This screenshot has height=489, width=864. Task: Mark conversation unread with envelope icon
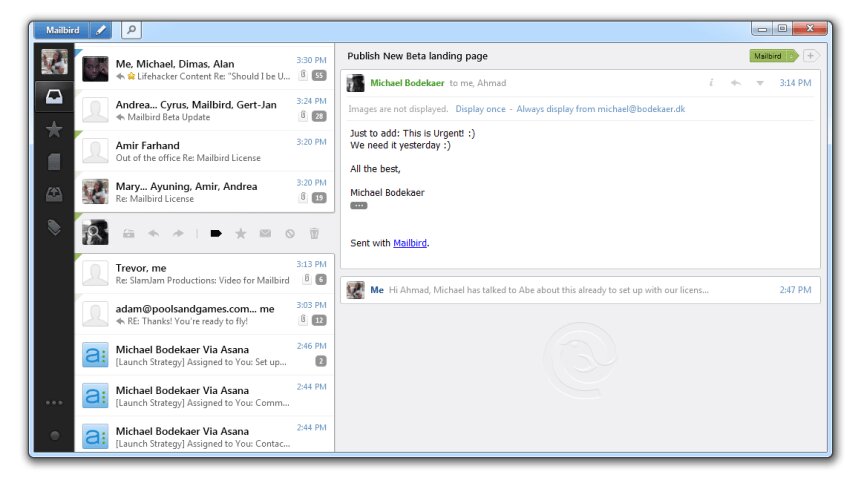coord(265,234)
